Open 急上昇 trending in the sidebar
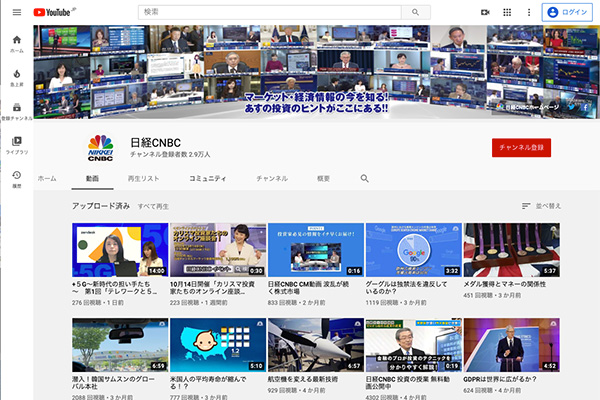Image resolution: width=600 pixels, height=400 pixels. coord(16,77)
